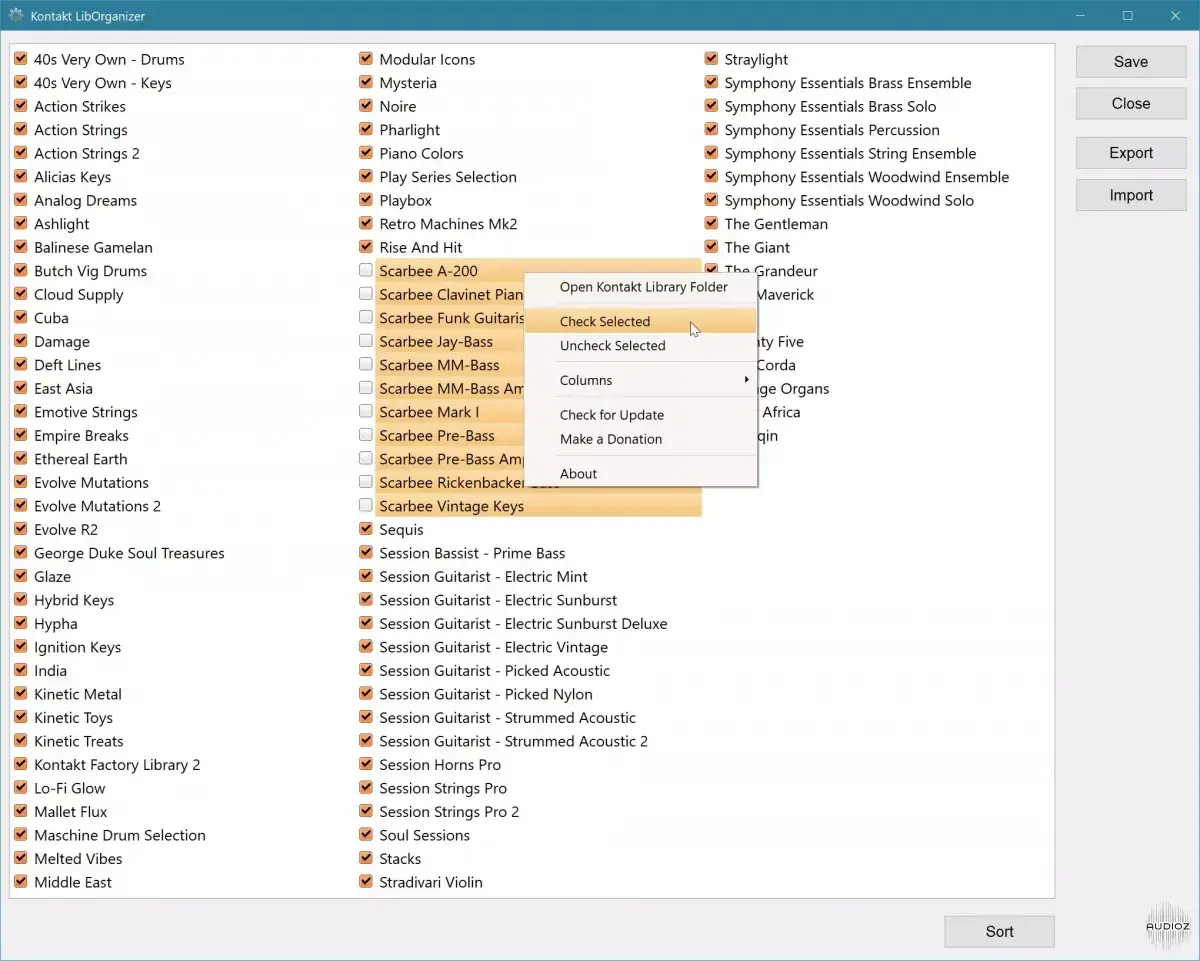1200x961 pixels.
Task: Select the Mysteria library name
Action: pyautogui.click(x=407, y=83)
